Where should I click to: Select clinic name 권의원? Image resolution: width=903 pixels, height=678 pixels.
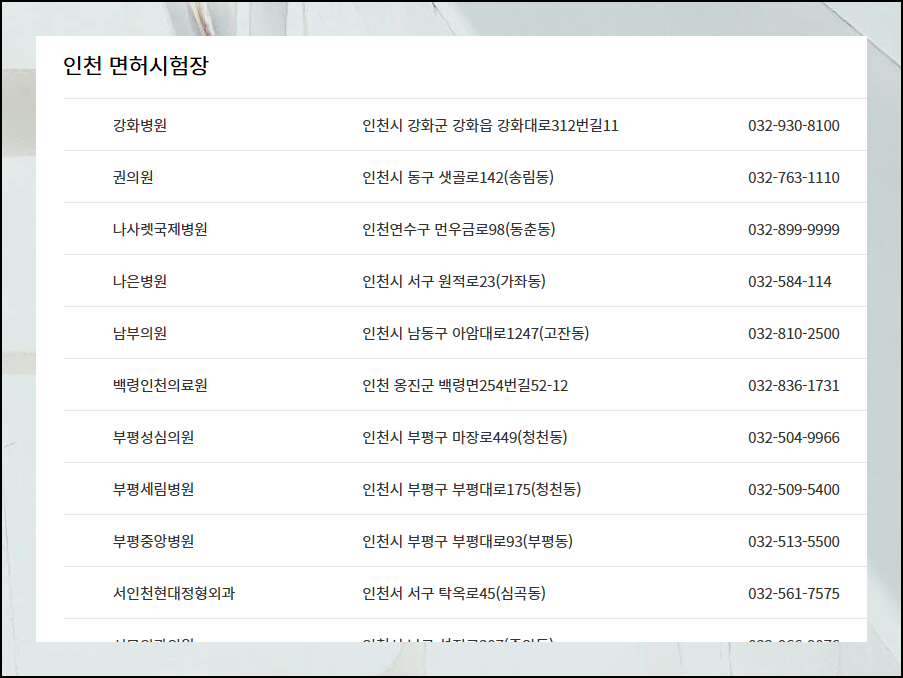pyautogui.click(x=133, y=177)
